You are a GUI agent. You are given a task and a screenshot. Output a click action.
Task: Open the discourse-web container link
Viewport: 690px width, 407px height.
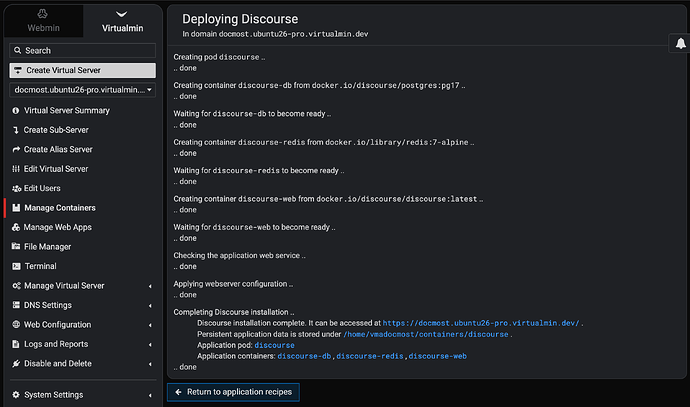pyautogui.click(x=438, y=356)
